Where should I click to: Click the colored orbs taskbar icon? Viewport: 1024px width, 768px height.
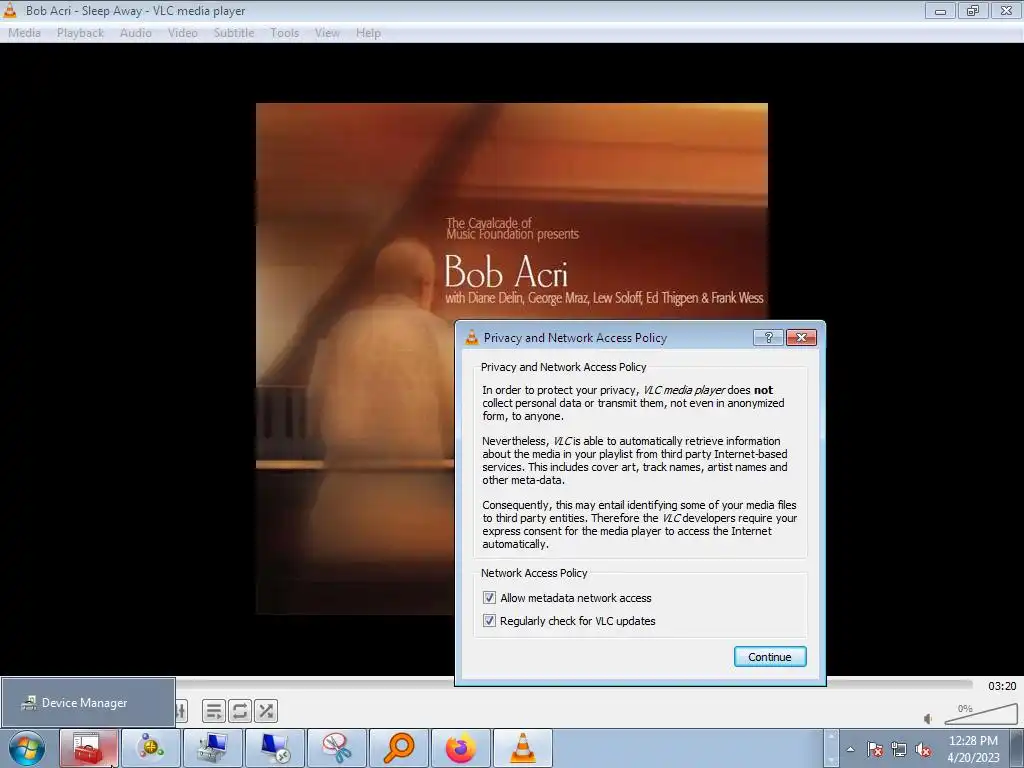pyautogui.click(x=151, y=748)
